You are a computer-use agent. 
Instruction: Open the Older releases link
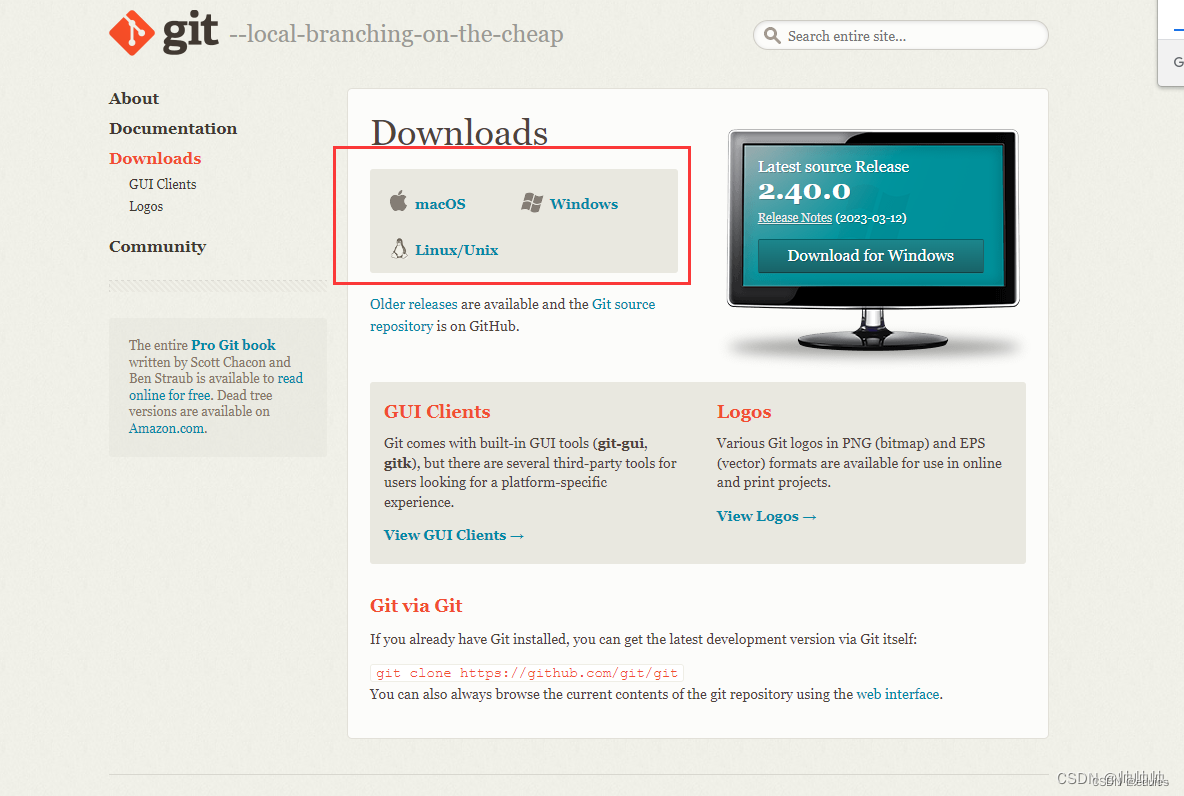413,304
